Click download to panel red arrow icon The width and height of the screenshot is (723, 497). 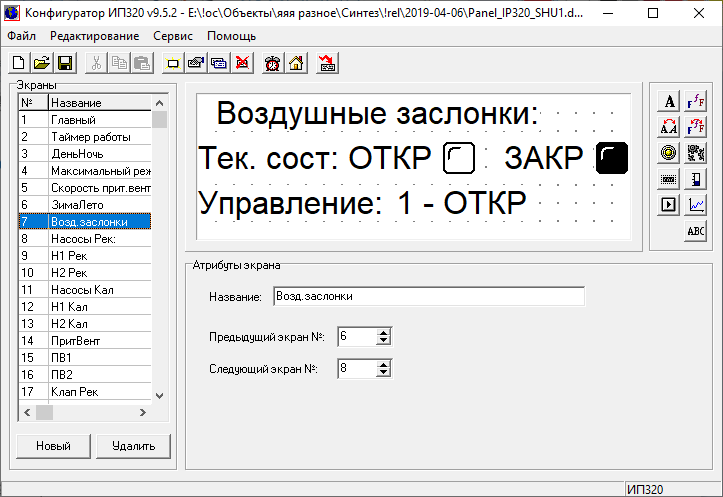pos(327,63)
